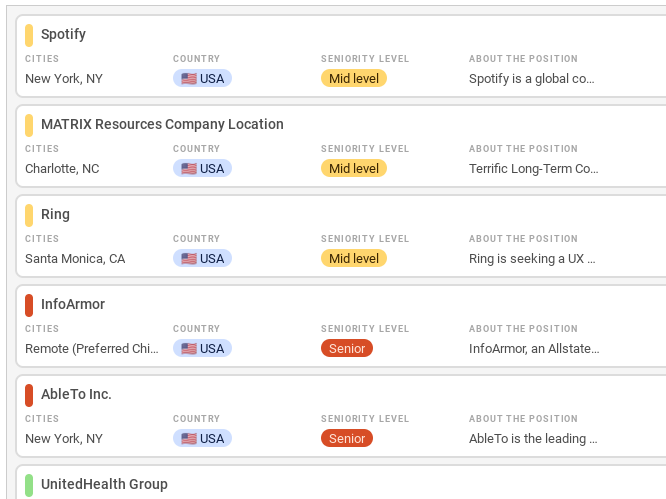Click the red color bar beside InfoArmor
Viewport: 666px width, 499px height.
(x=29, y=305)
